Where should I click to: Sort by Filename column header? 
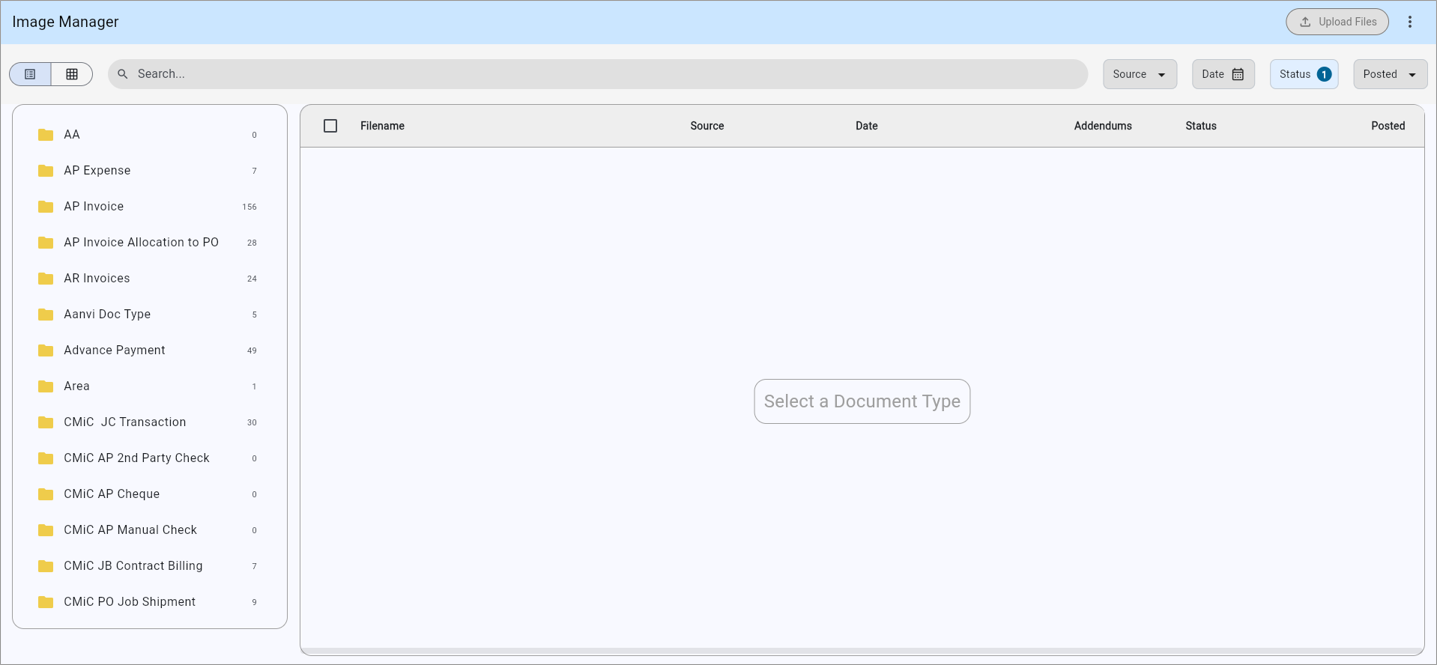pos(382,126)
